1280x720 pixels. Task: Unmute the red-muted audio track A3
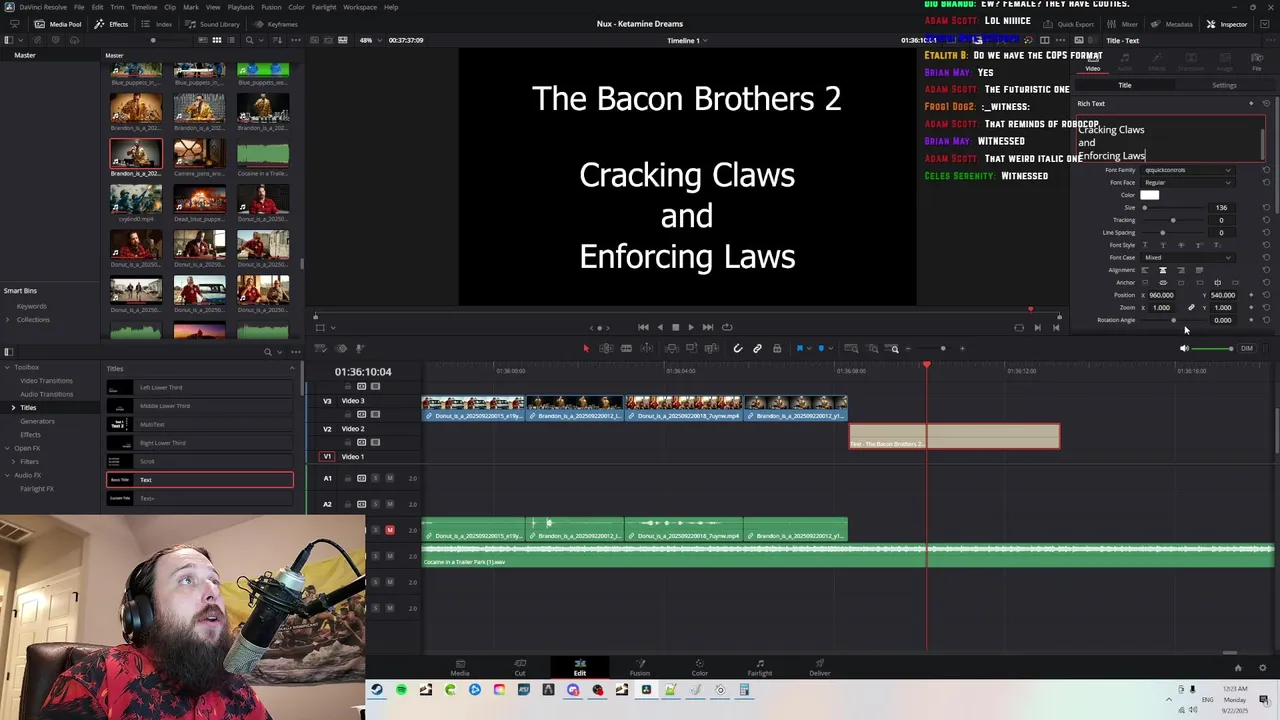(389, 530)
